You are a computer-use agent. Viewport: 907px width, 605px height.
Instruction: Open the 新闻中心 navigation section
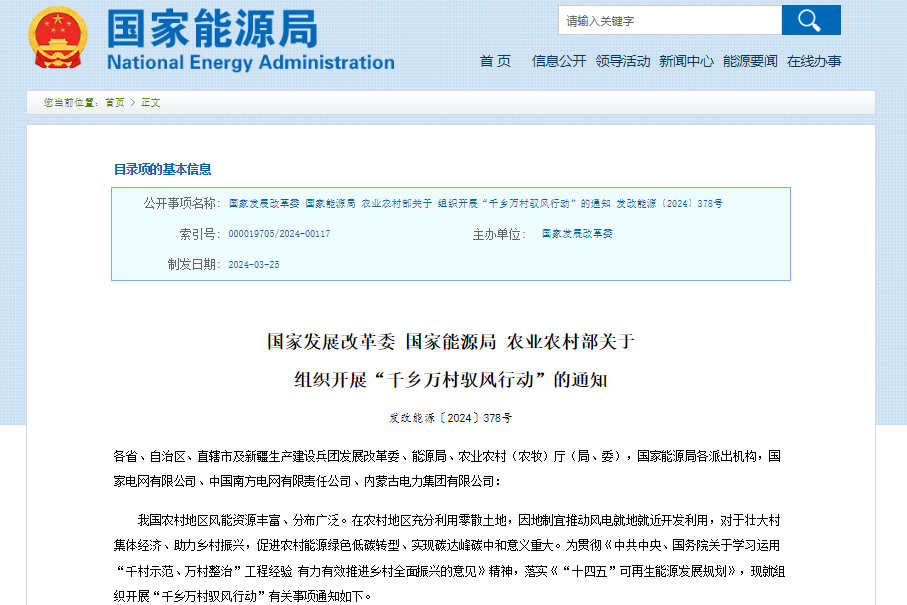(686, 60)
